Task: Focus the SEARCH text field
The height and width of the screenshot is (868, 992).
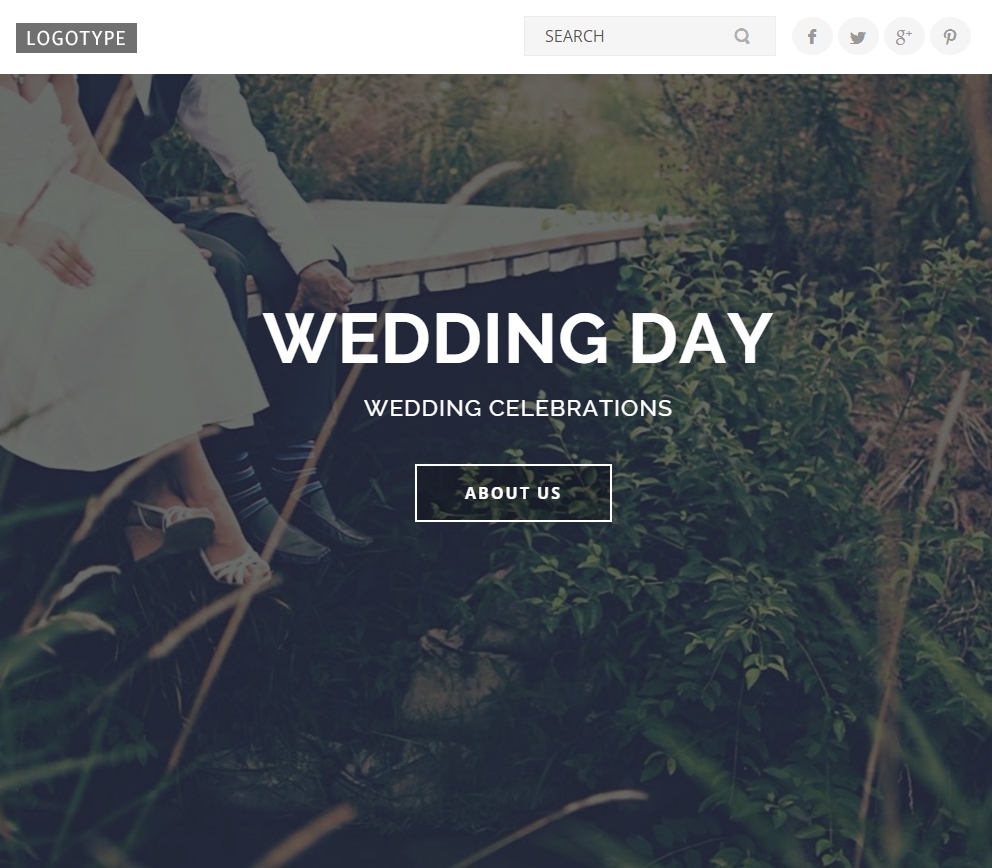Action: [x=649, y=36]
